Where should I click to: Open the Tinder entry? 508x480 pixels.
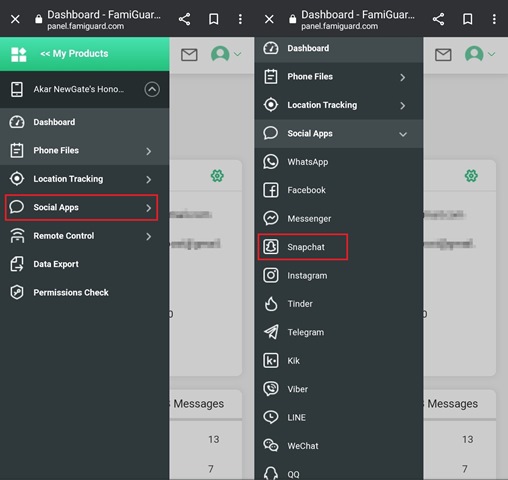339,304
